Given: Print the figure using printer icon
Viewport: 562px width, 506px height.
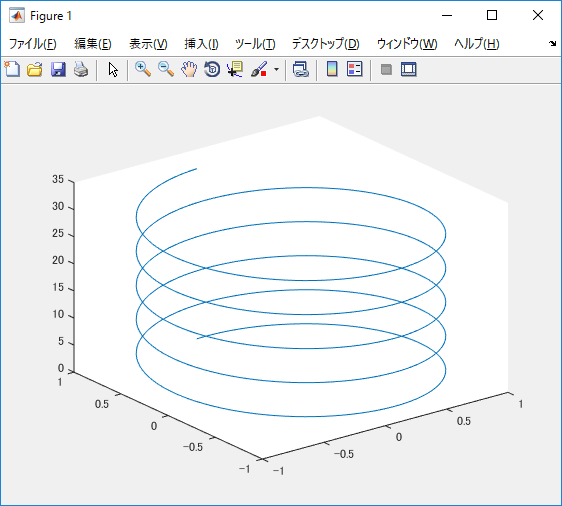Looking at the screenshot, I should tap(81, 69).
